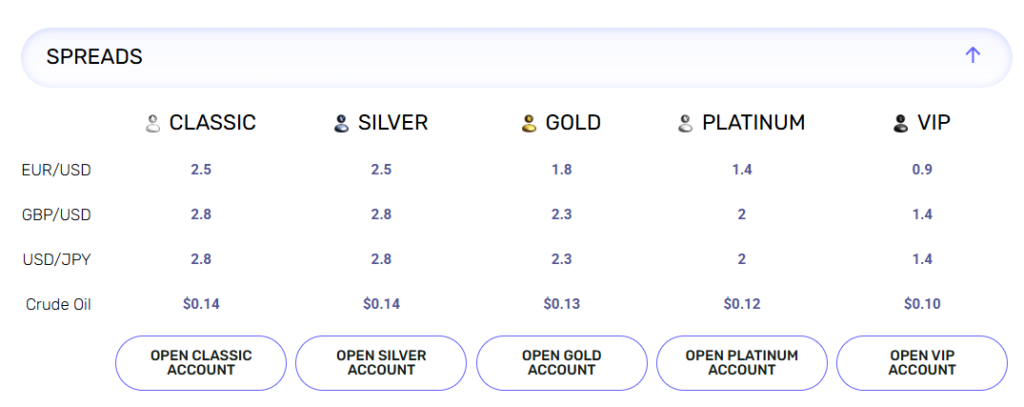Screen dimensions: 1024x407
Task: Click the SPREADS section header
Action: click(95, 57)
